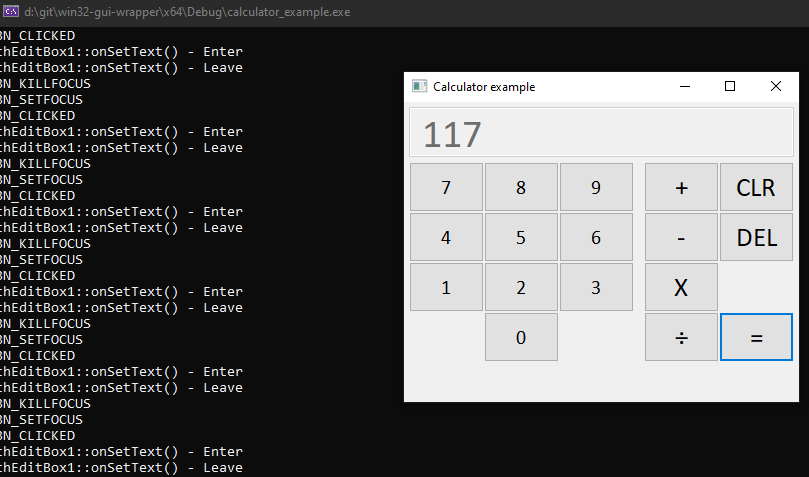Viewport: 809px width, 477px height.
Task: Click the plus operator button
Action: [x=681, y=187]
